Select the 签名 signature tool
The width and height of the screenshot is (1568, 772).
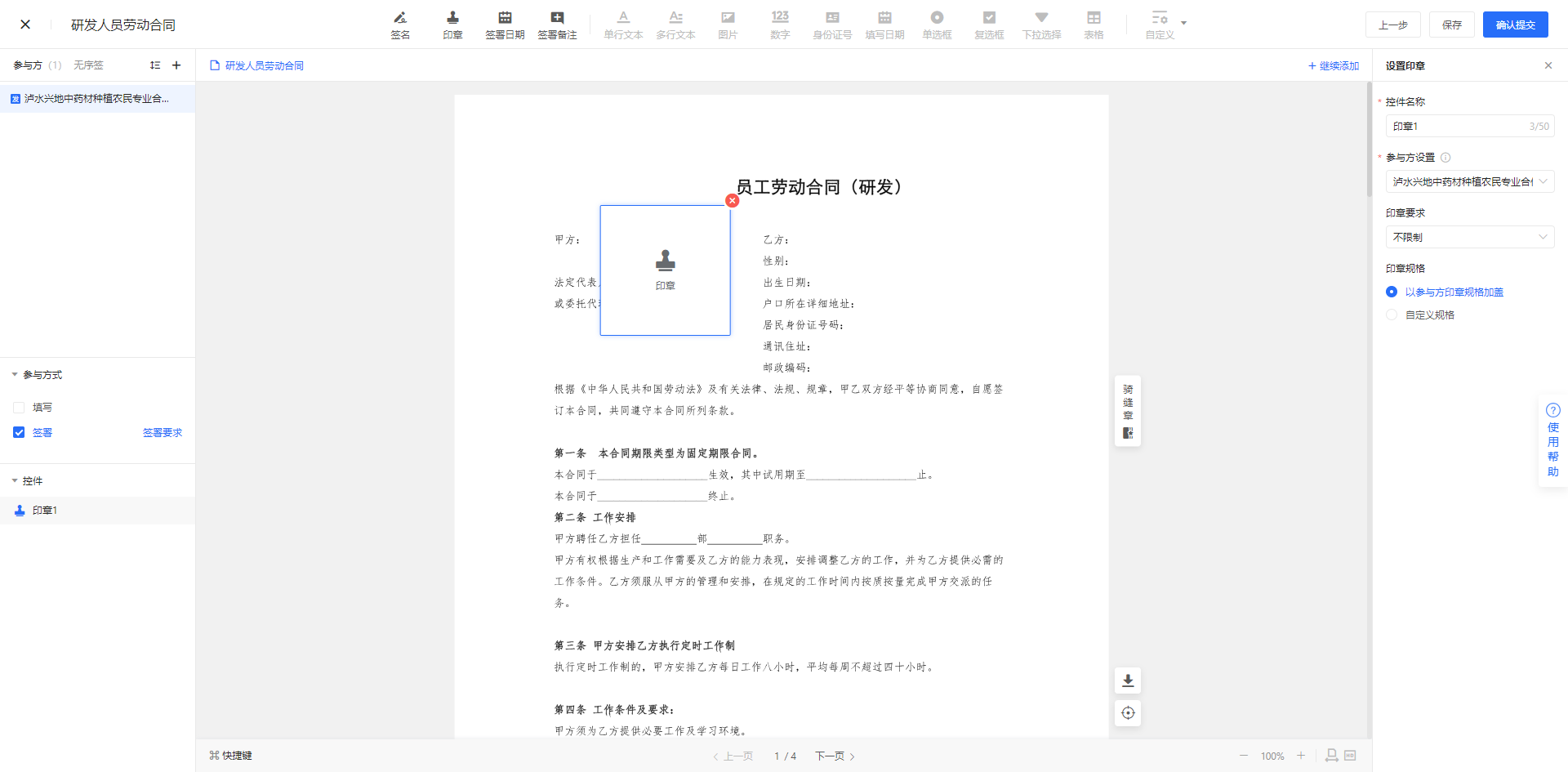[400, 25]
